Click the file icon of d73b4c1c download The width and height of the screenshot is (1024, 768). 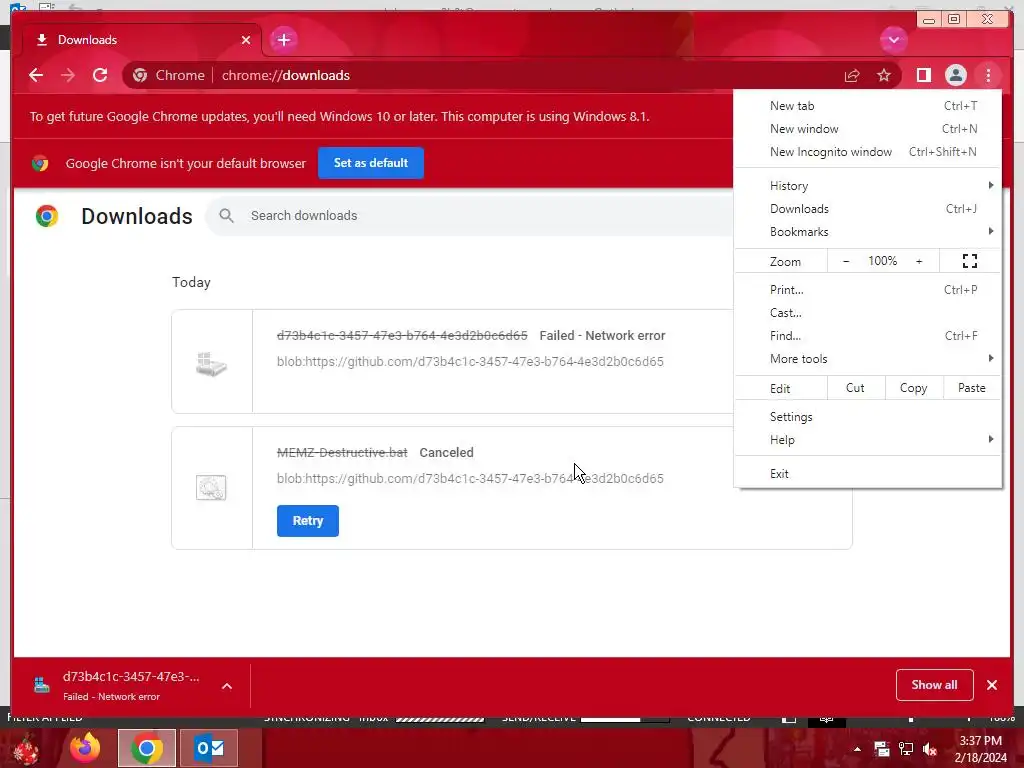coord(212,363)
